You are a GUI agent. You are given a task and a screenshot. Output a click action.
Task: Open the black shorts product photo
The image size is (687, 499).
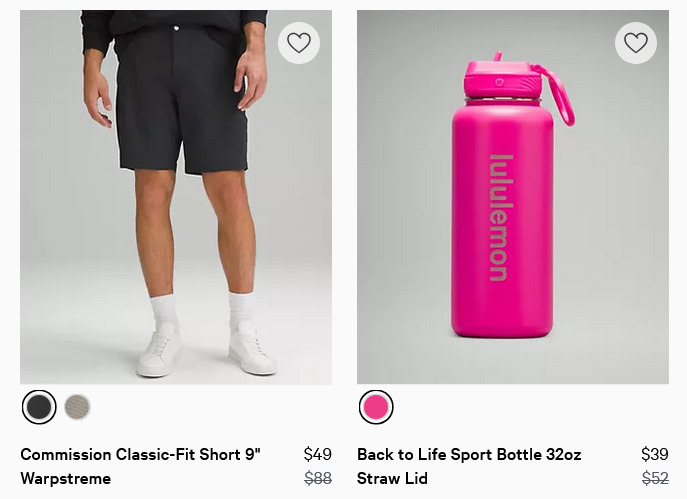[x=176, y=197]
